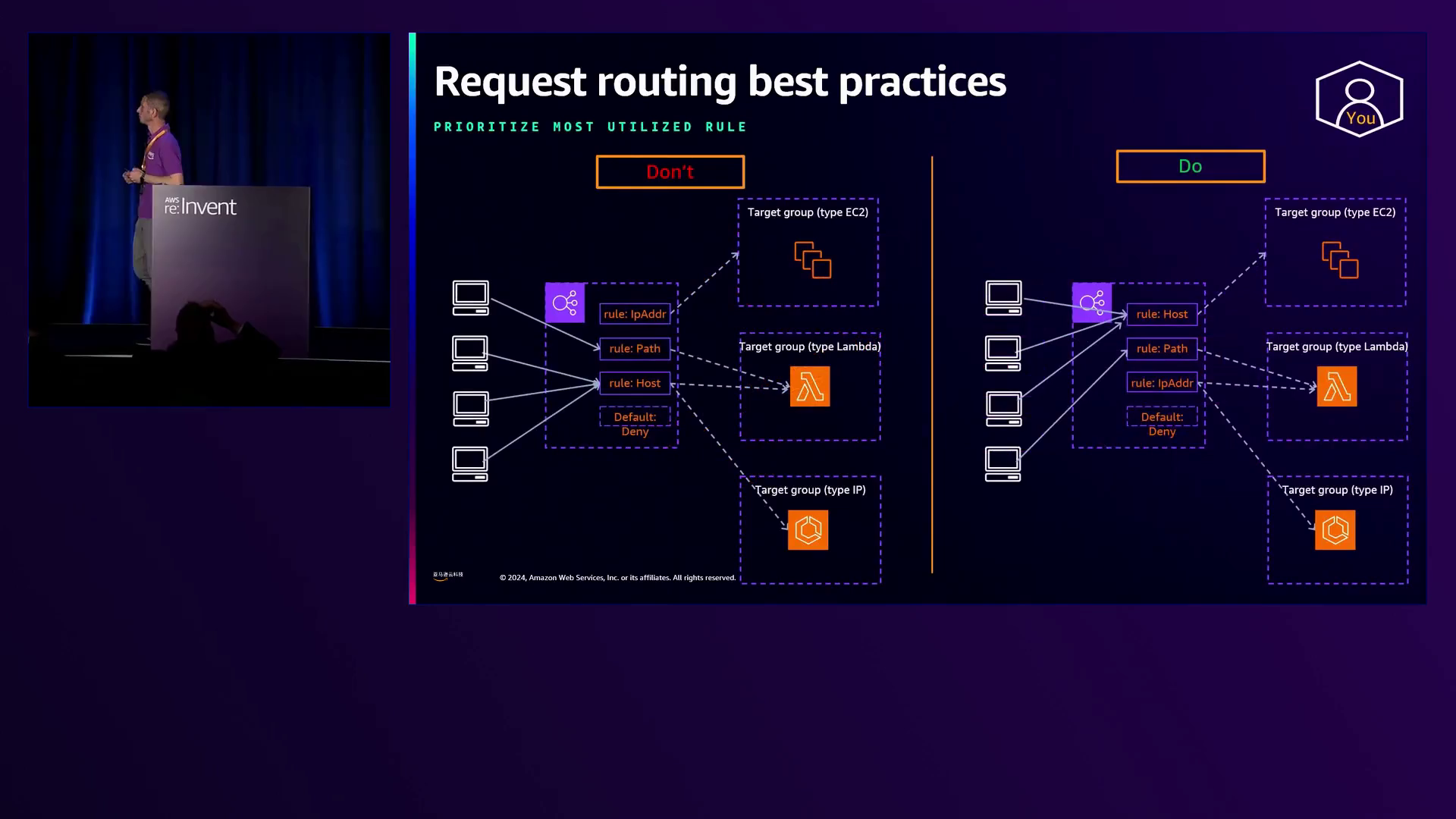Click the load balancer icon under Don't

coord(564,303)
